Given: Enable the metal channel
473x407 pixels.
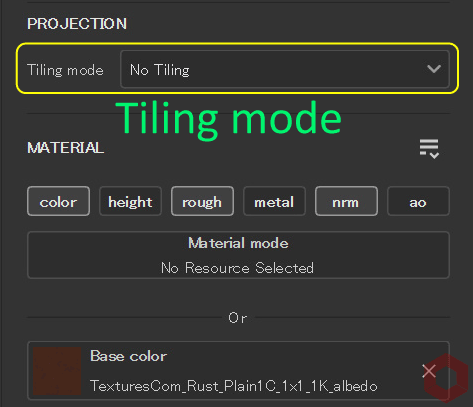Looking at the screenshot, I should tap(274, 201).
